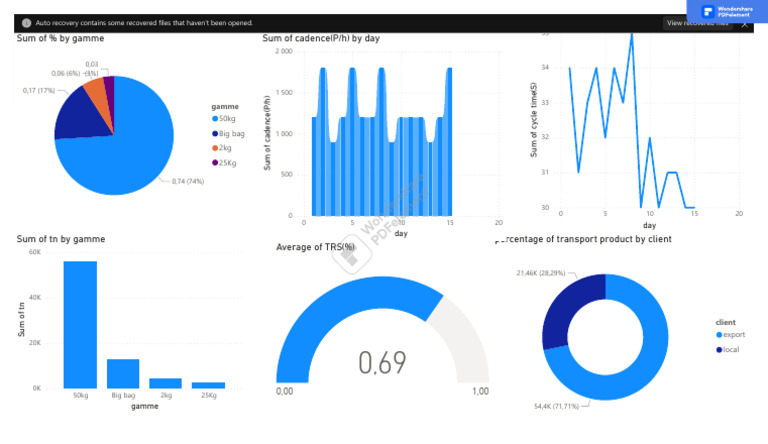768x444 pixels.
Task: Click the 54,4K (71,71%) donut label
Action: (556, 406)
